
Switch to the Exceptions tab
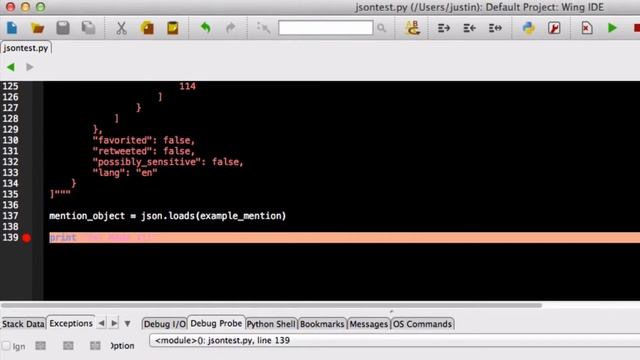71,324
